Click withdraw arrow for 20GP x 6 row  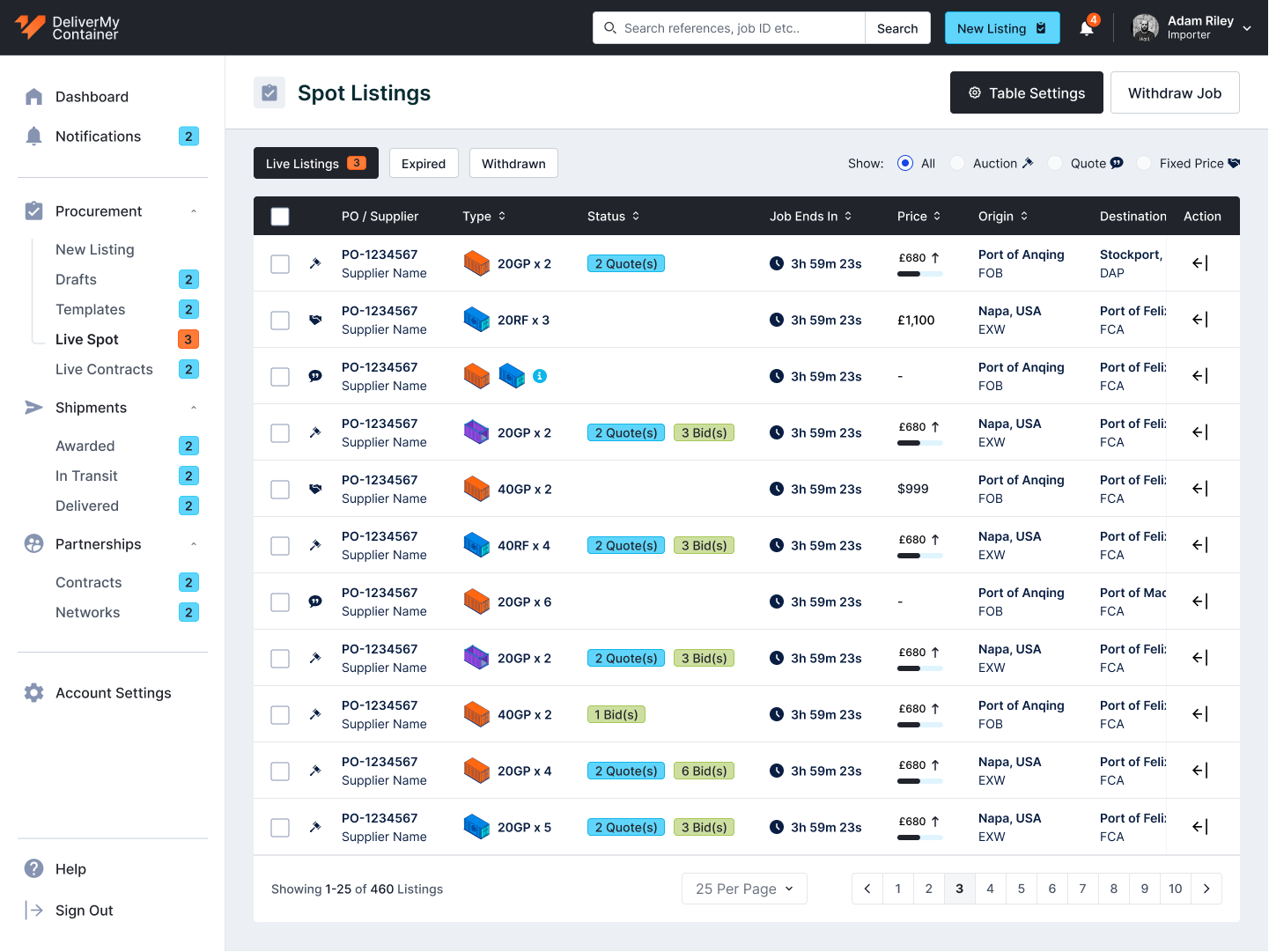pyautogui.click(x=1200, y=601)
